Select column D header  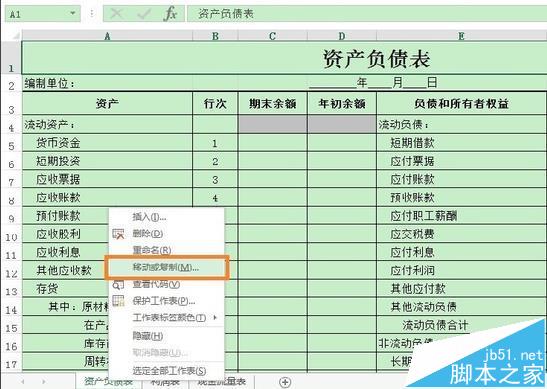pyautogui.click(x=342, y=36)
